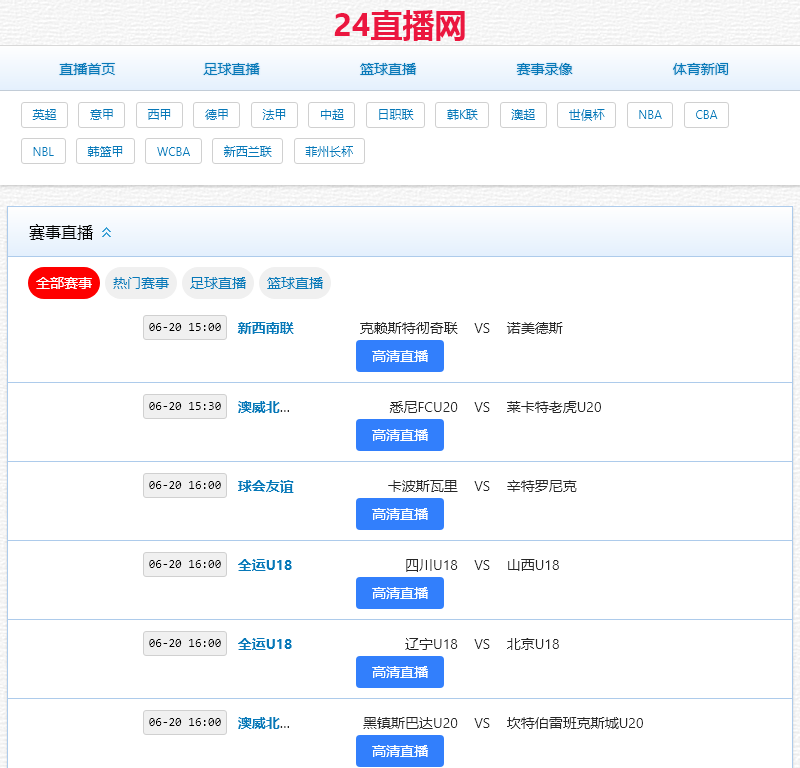Click the 北京U18 team name
The height and width of the screenshot is (768, 800).
pyautogui.click(x=533, y=645)
